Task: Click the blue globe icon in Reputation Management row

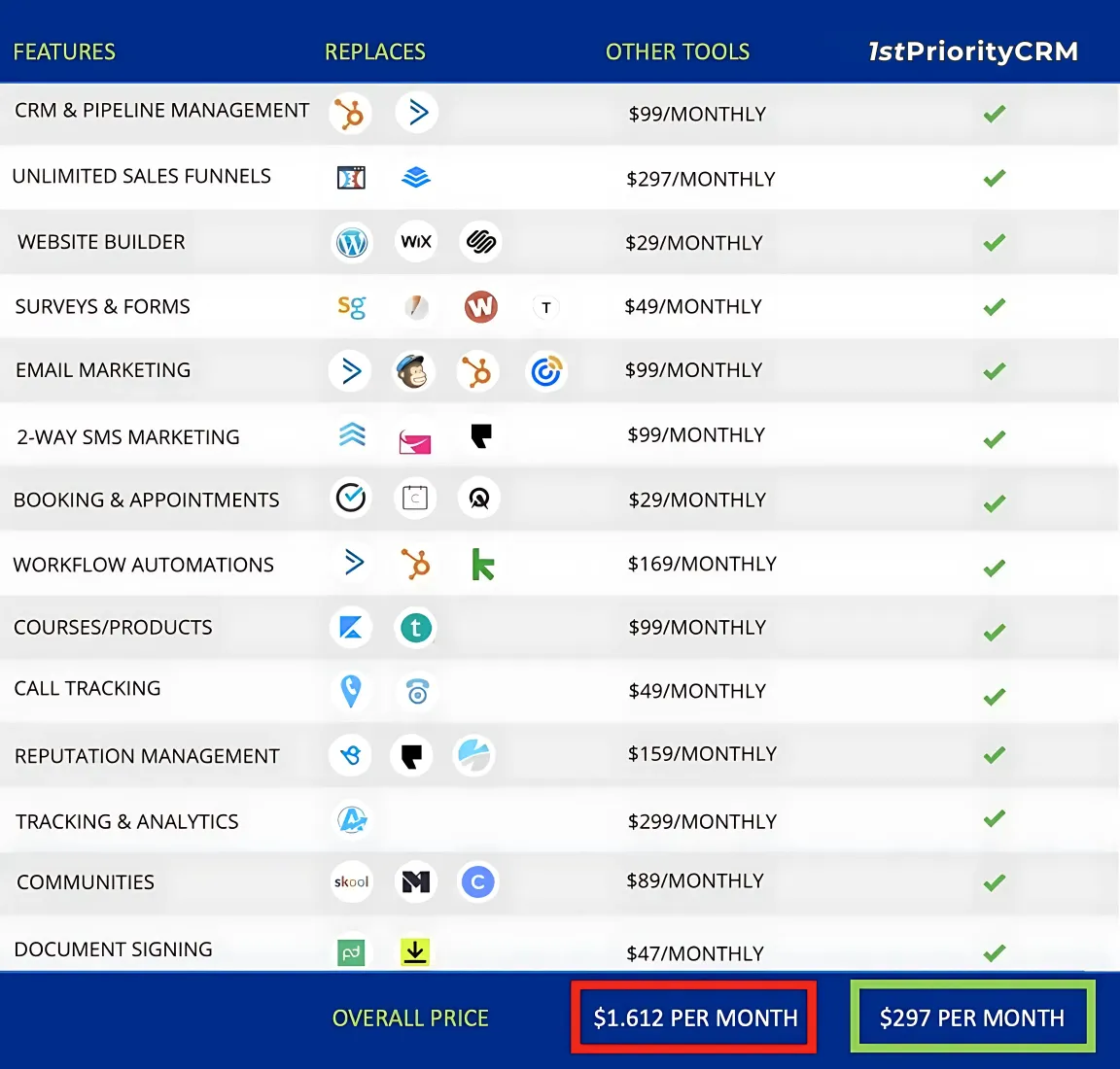Action: [x=474, y=755]
